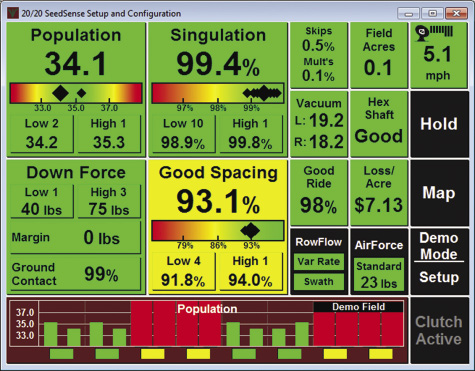Open the Map screen
Viewport: 475px width, 371px height.
[439, 193]
